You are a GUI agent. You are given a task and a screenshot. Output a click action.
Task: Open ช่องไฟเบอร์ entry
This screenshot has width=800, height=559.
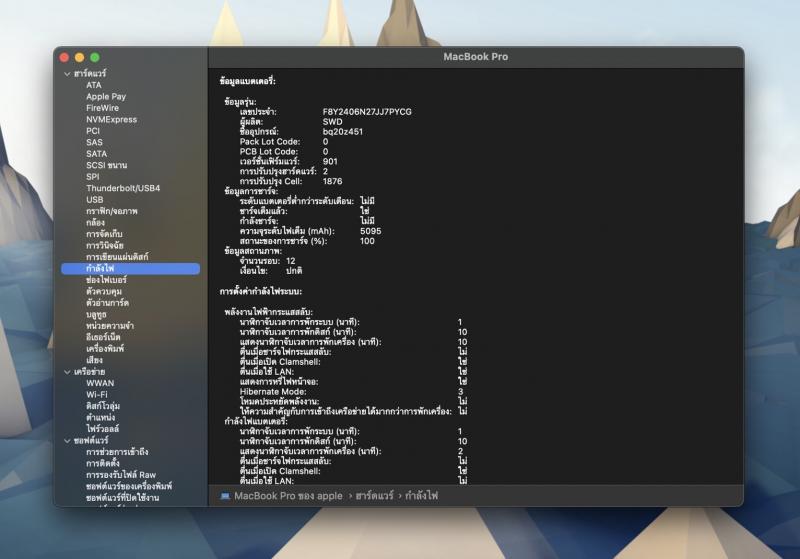point(106,280)
